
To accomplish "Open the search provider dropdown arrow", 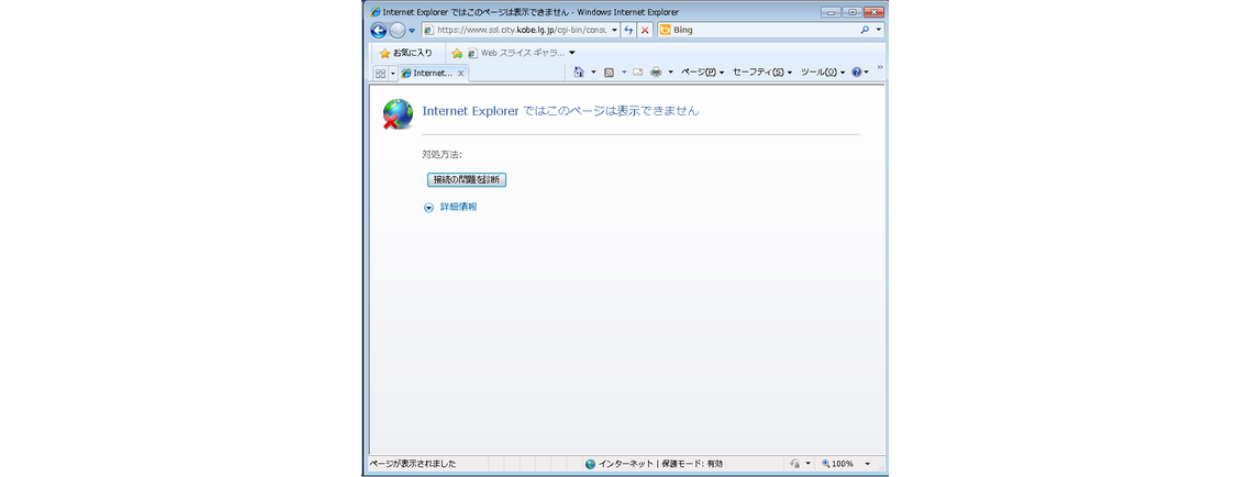I will [x=879, y=30].
